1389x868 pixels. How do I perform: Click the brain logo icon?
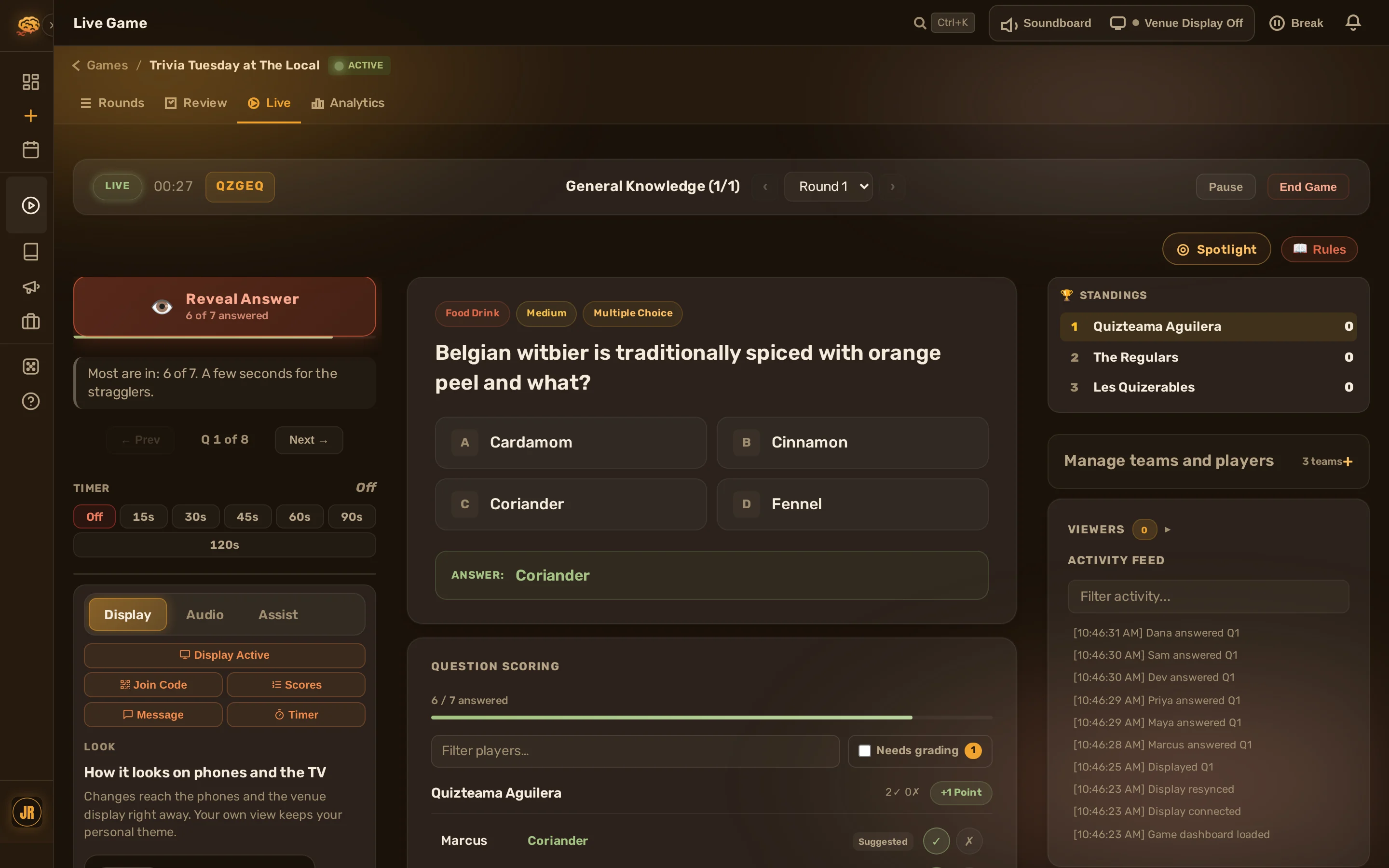pos(27,25)
